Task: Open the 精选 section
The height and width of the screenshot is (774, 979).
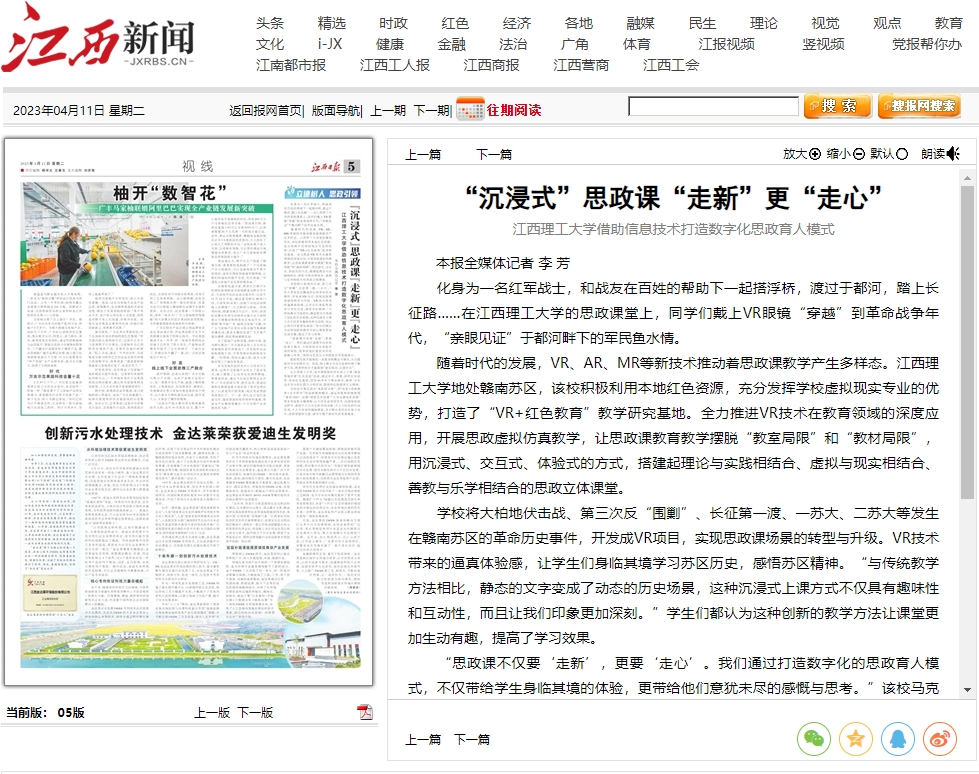Action: (332, 23)
